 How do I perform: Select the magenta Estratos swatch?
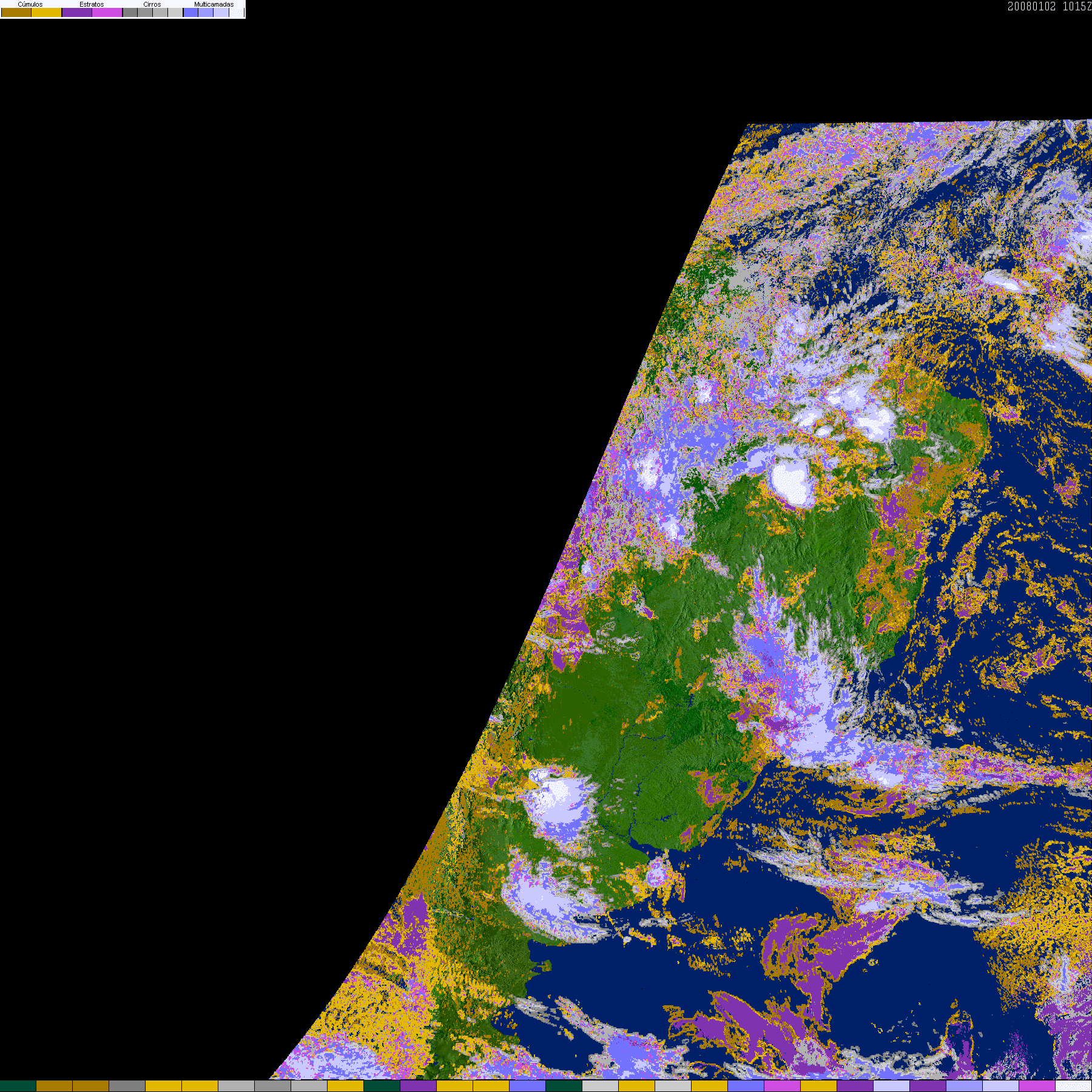pos(107,12)
